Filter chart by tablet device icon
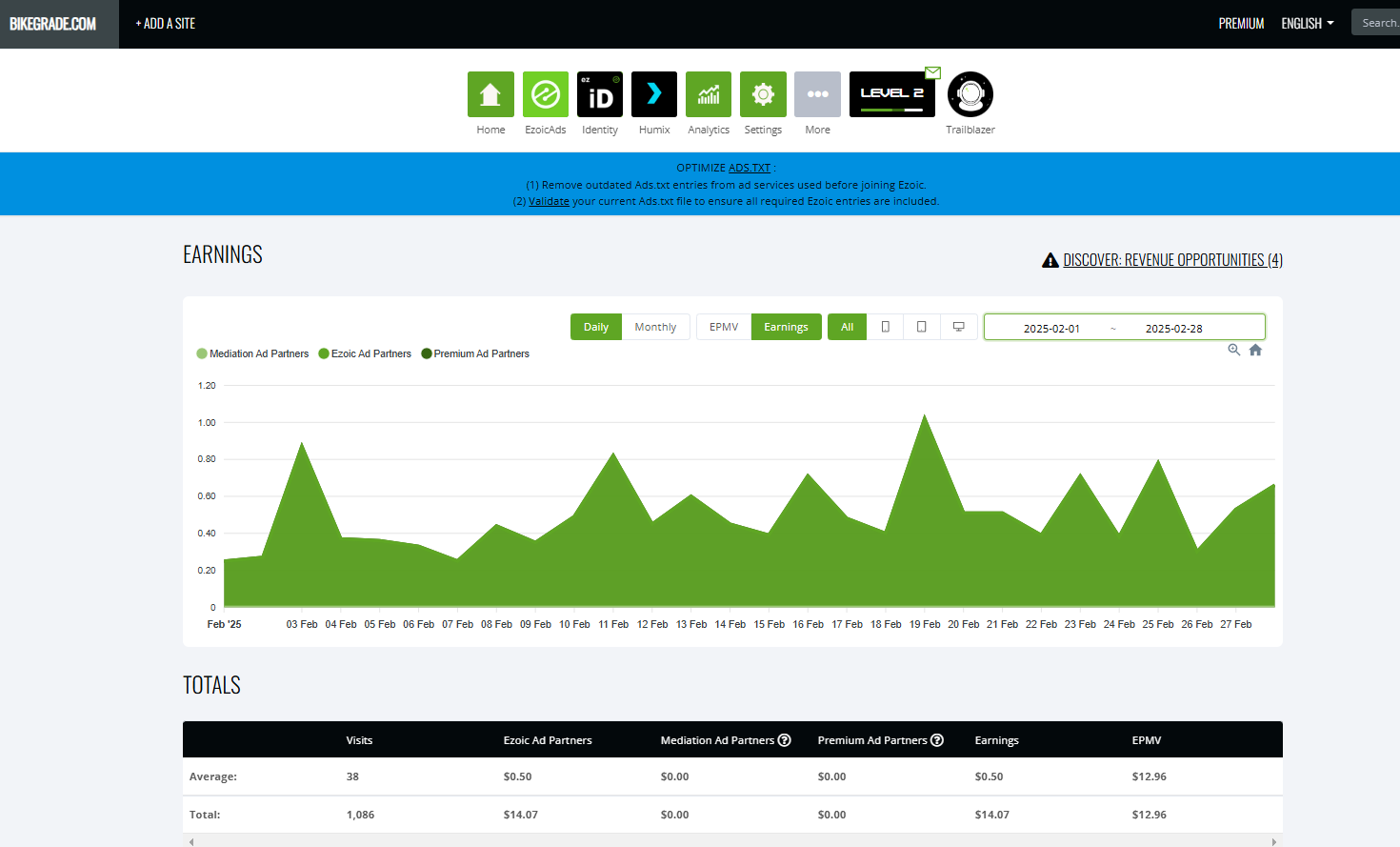Viewport: 1400px width, 847px height. (x=922, y=327)
